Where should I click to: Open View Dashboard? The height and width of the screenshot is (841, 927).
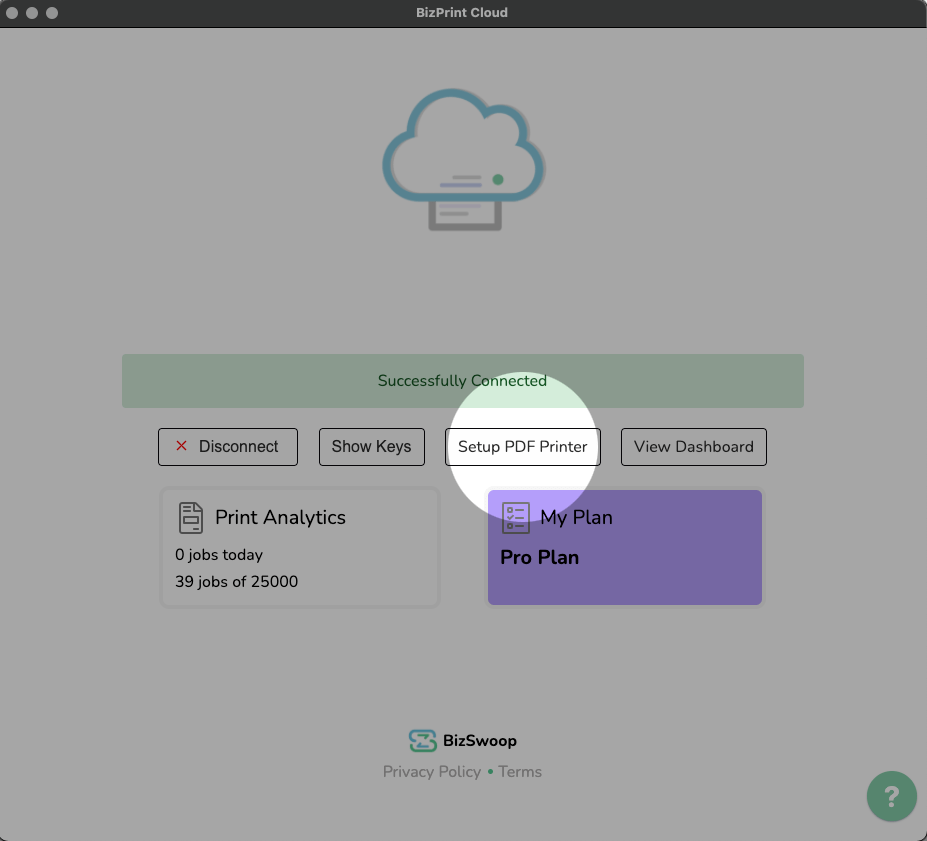pos(693,447)
